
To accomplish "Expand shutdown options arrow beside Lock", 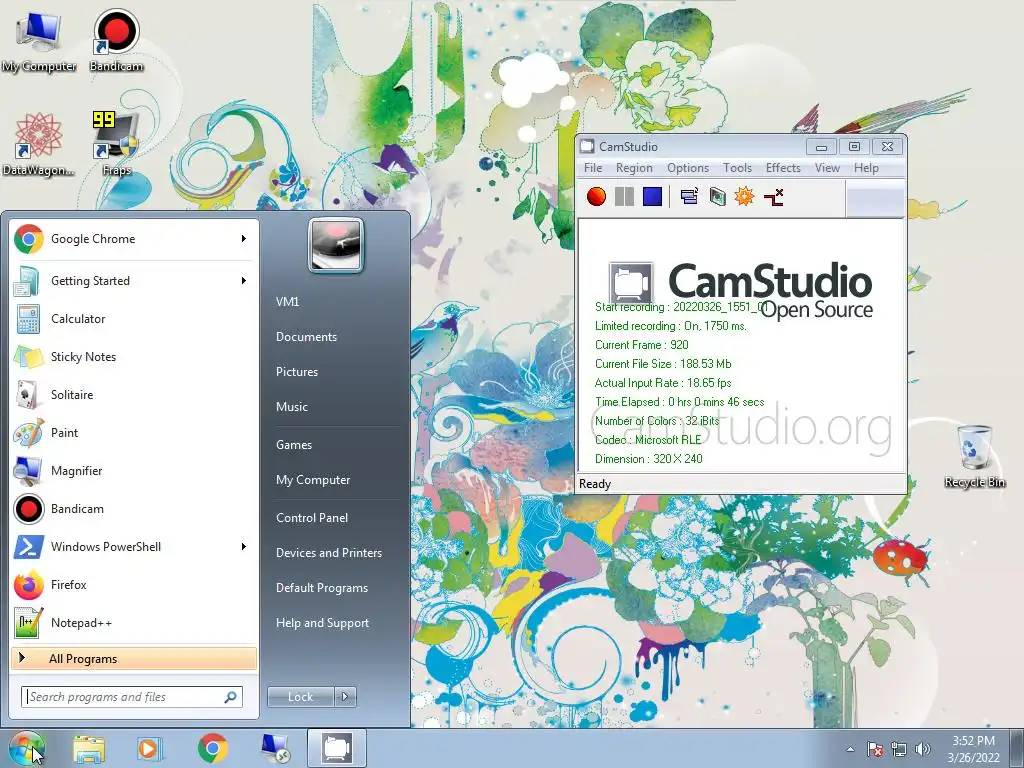I will (x=345, y=697).
